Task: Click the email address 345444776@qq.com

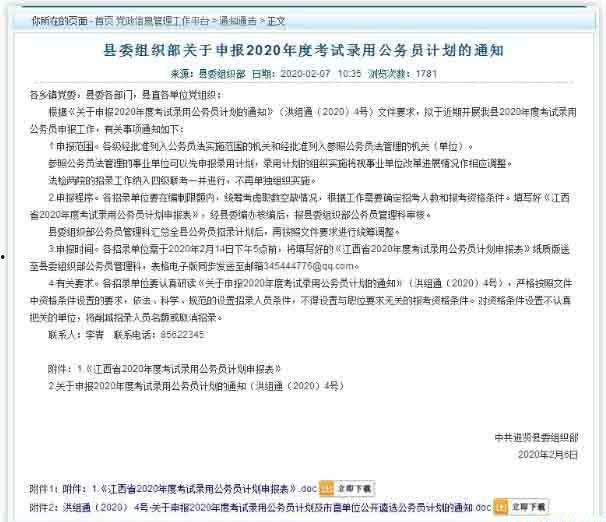Action: point(308,266)
